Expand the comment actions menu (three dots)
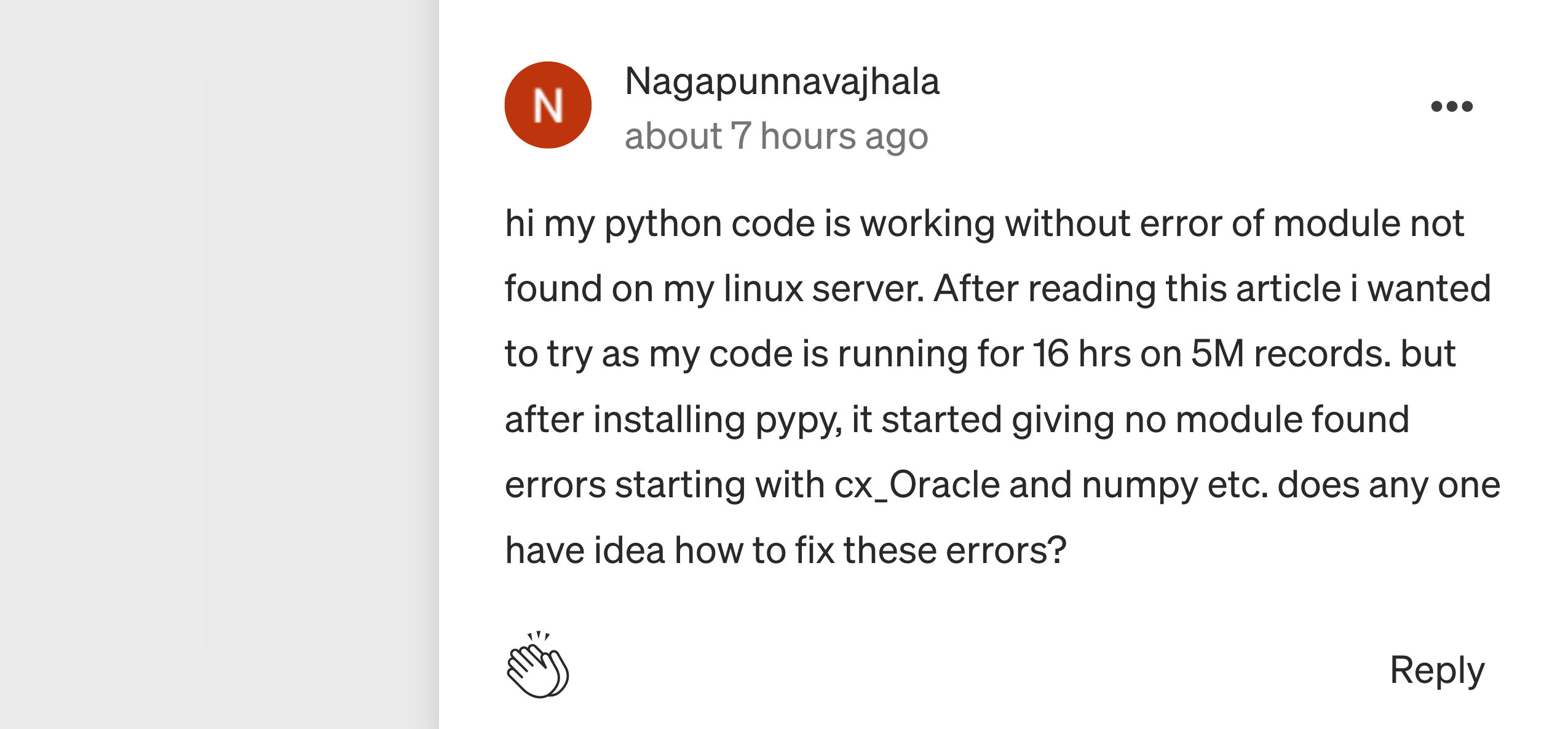Image resolution: width=1568 pixels, height=729 pixels. 1451,106
